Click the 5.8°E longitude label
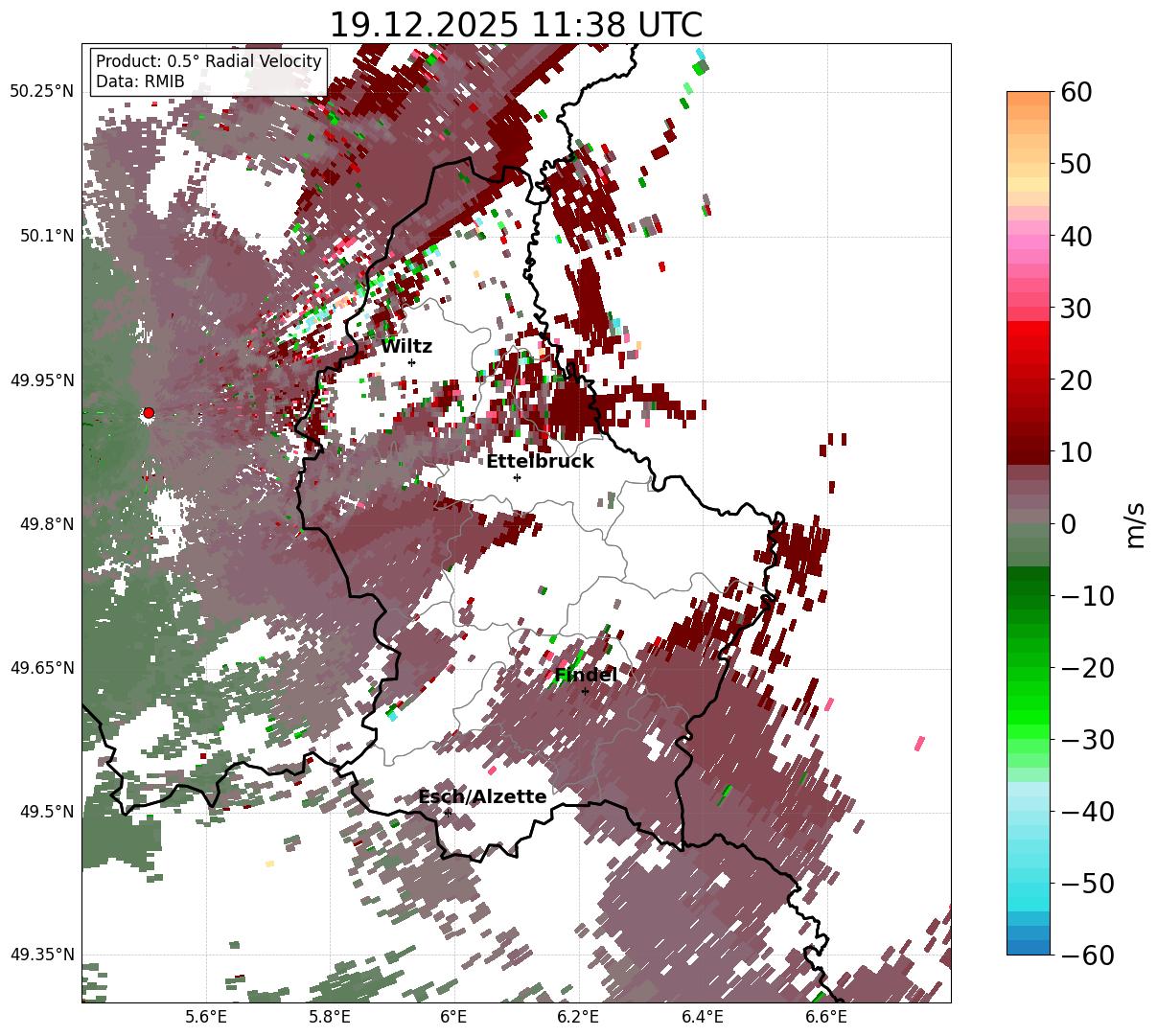1157x1036 pixels. 330,1017
